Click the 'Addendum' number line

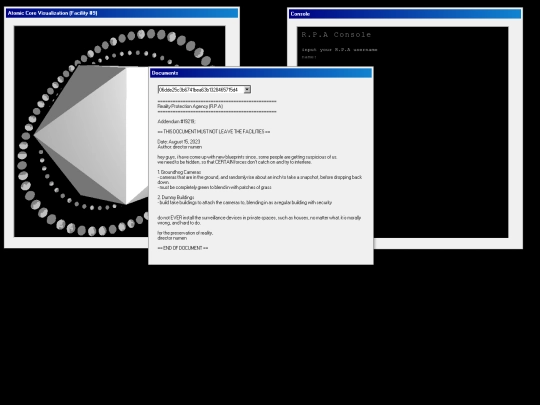pos(176,122)
